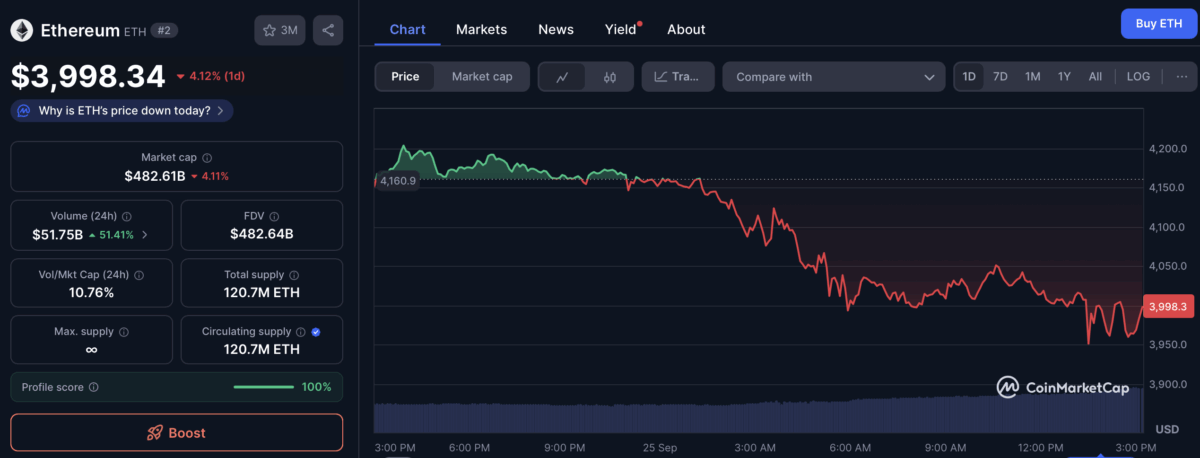Click the $51.75B volume value
Viewport: 1200px width, 458px height.
pos(59,235)
